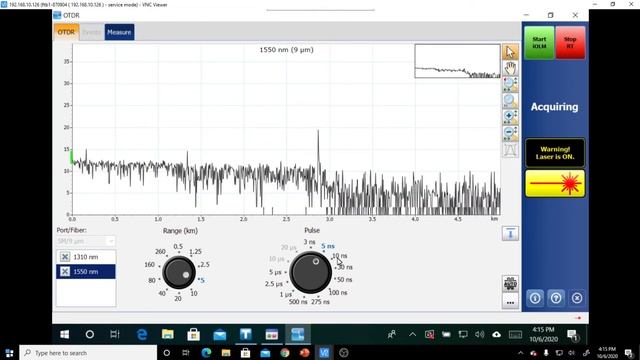Image resolution: width=640 pixels, height=360 pixels.
Task: Open local Task View button
Action: pos(186,353)
